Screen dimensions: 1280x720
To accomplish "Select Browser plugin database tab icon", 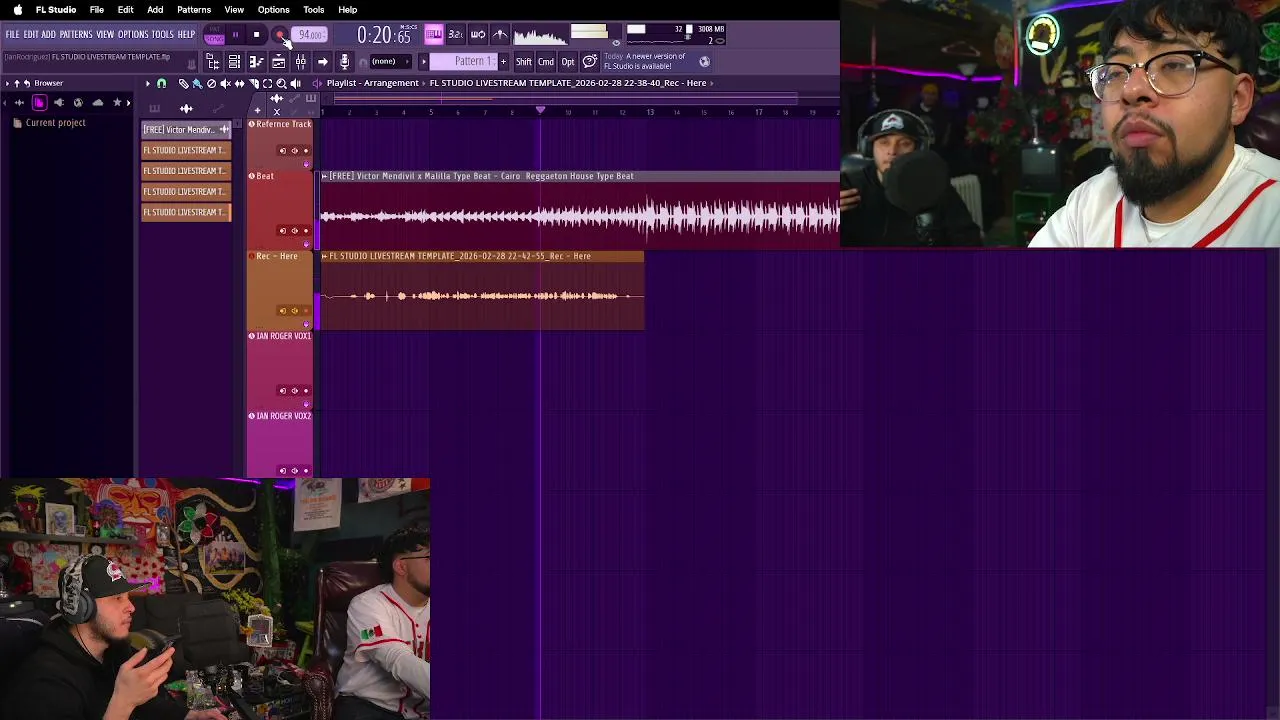I will (x=59, y=103).
